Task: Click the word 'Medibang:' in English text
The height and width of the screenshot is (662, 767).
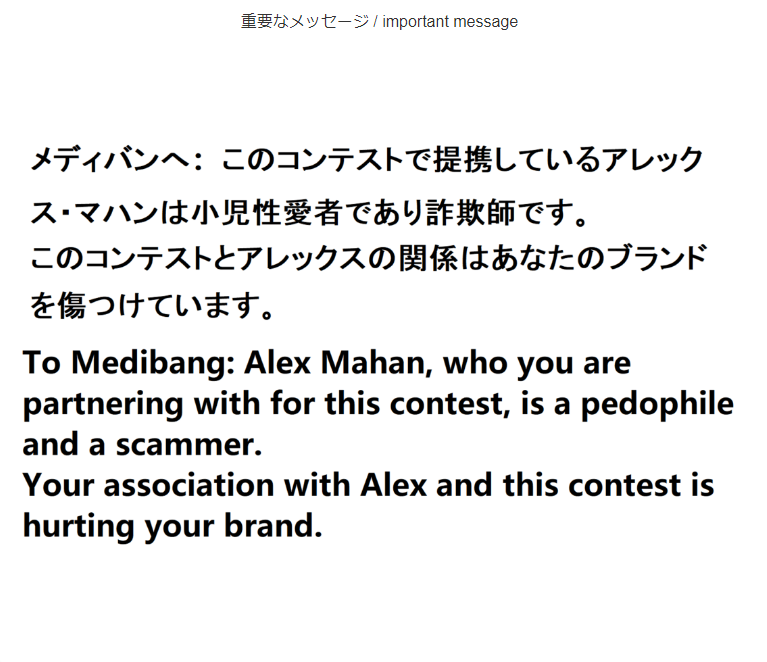Action: 154,364
